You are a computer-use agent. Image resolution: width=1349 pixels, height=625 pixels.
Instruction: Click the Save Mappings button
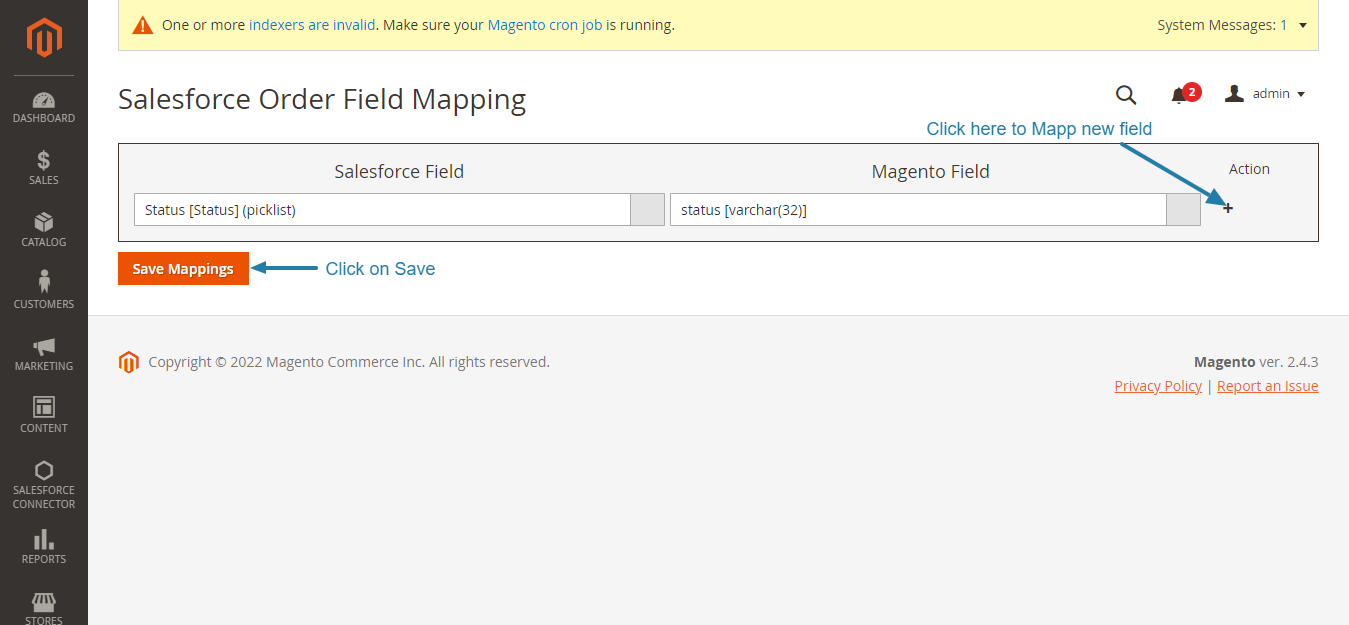[183, 268]
